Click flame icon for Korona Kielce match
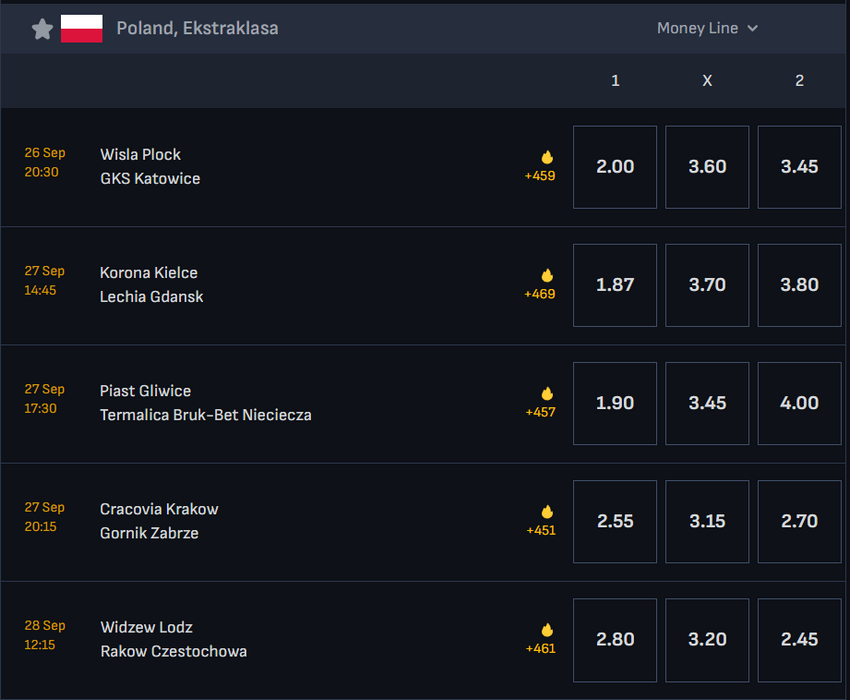The height and width of the screenshot is (700, 850). click(x=547, y=275)
